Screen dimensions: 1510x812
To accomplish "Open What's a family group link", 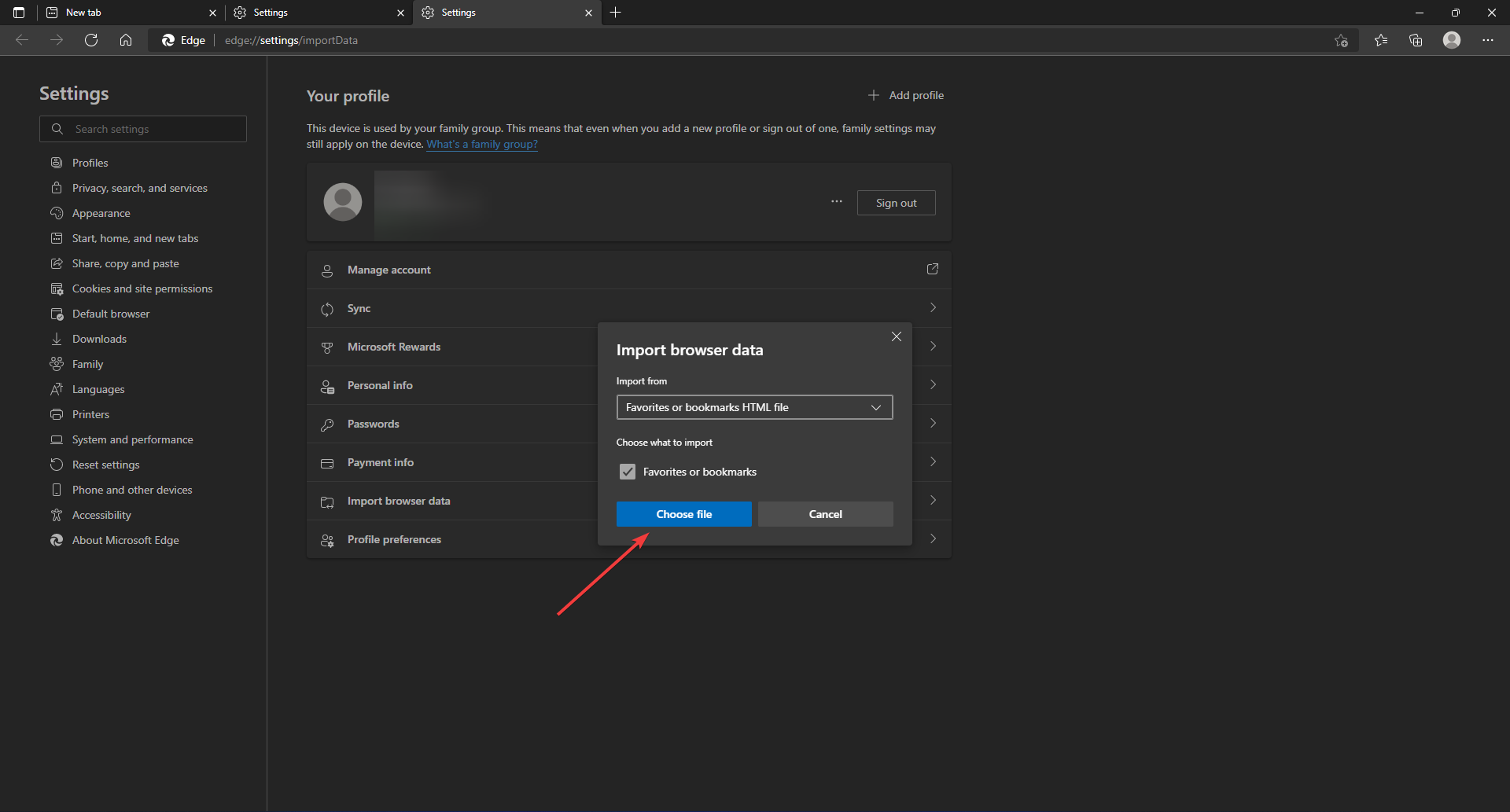I will (482, 145).
